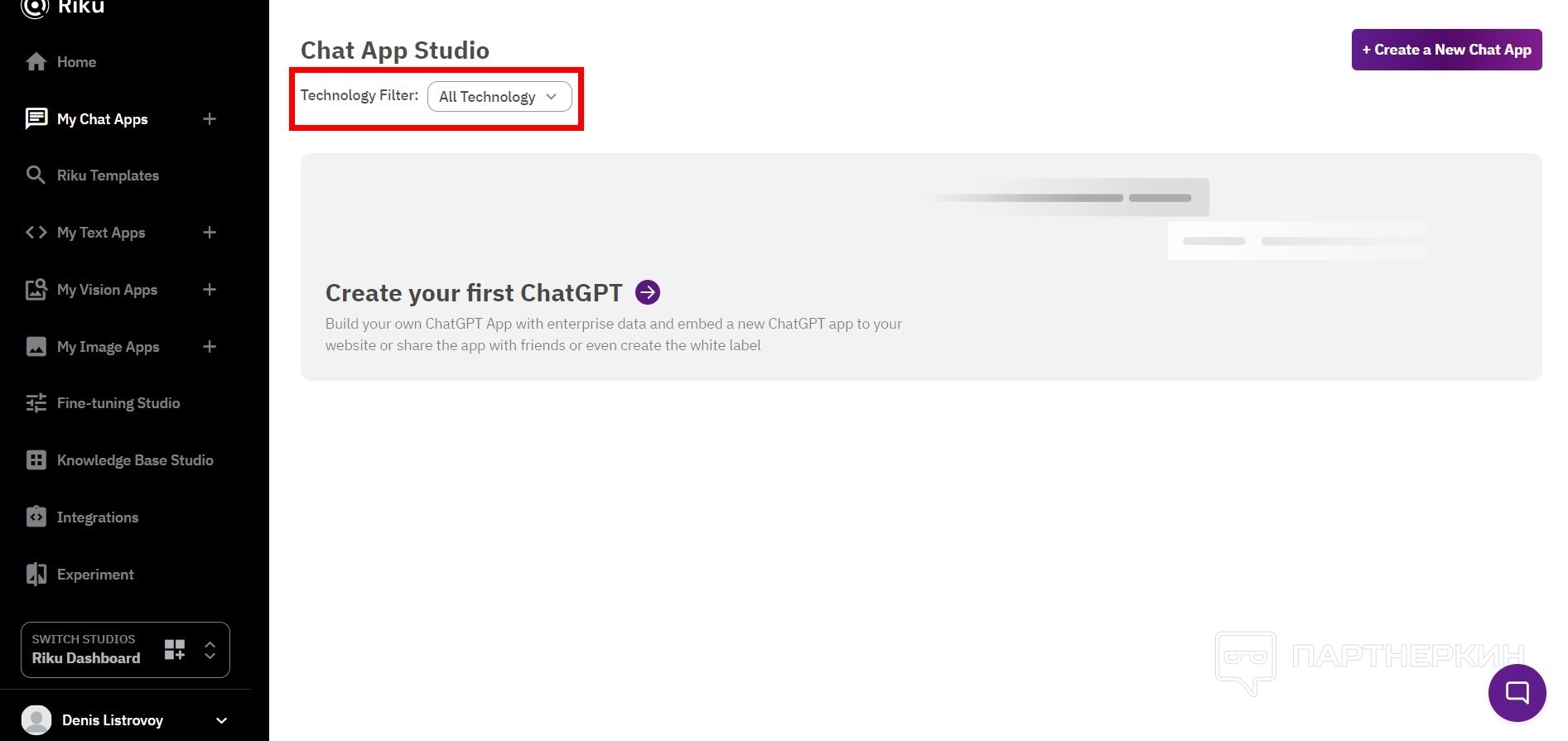1568x741 pixels.
Task: Open My Chat Apps section
Action: coord(103,119)
